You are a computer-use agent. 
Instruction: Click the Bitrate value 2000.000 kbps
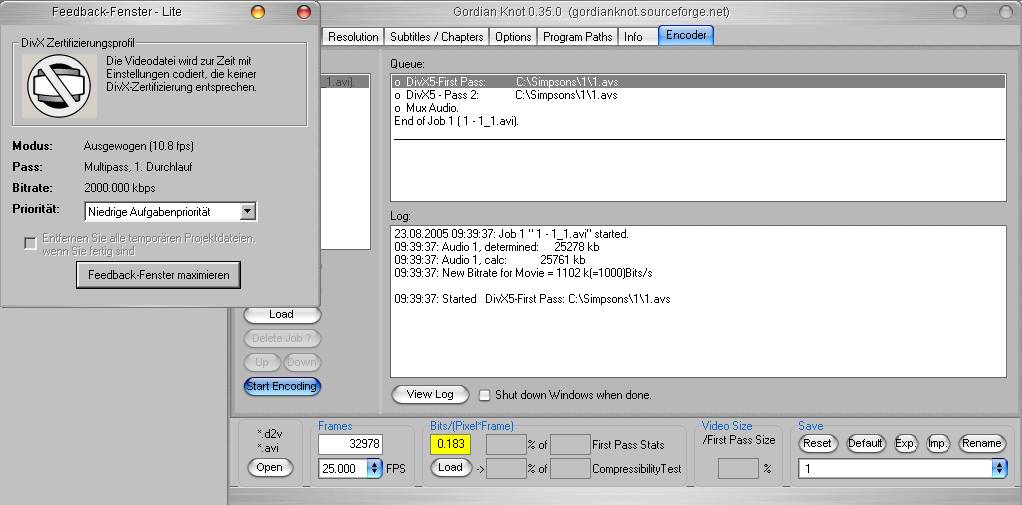tap(120, 188)
